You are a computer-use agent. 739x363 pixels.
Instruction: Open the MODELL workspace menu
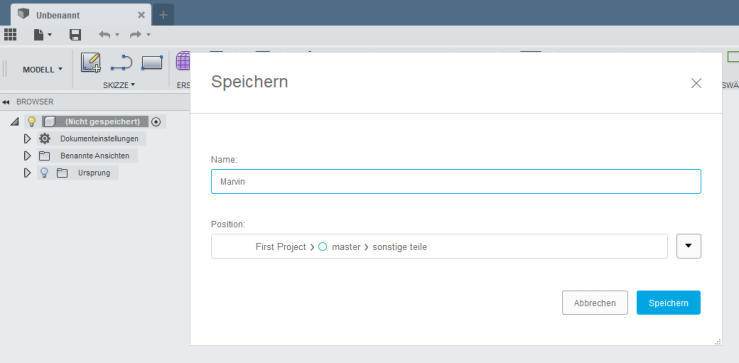click(x=42, y=69)
